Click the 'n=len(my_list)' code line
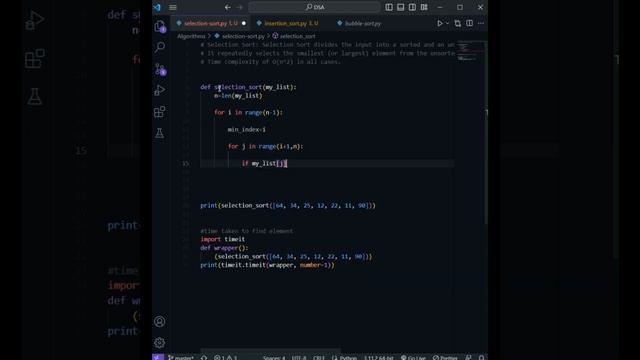 (x=238, y=96)
